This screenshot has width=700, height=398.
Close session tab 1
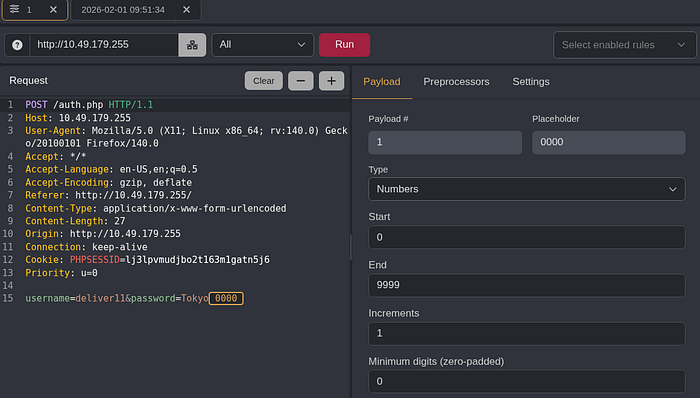(x=53, y=9)
